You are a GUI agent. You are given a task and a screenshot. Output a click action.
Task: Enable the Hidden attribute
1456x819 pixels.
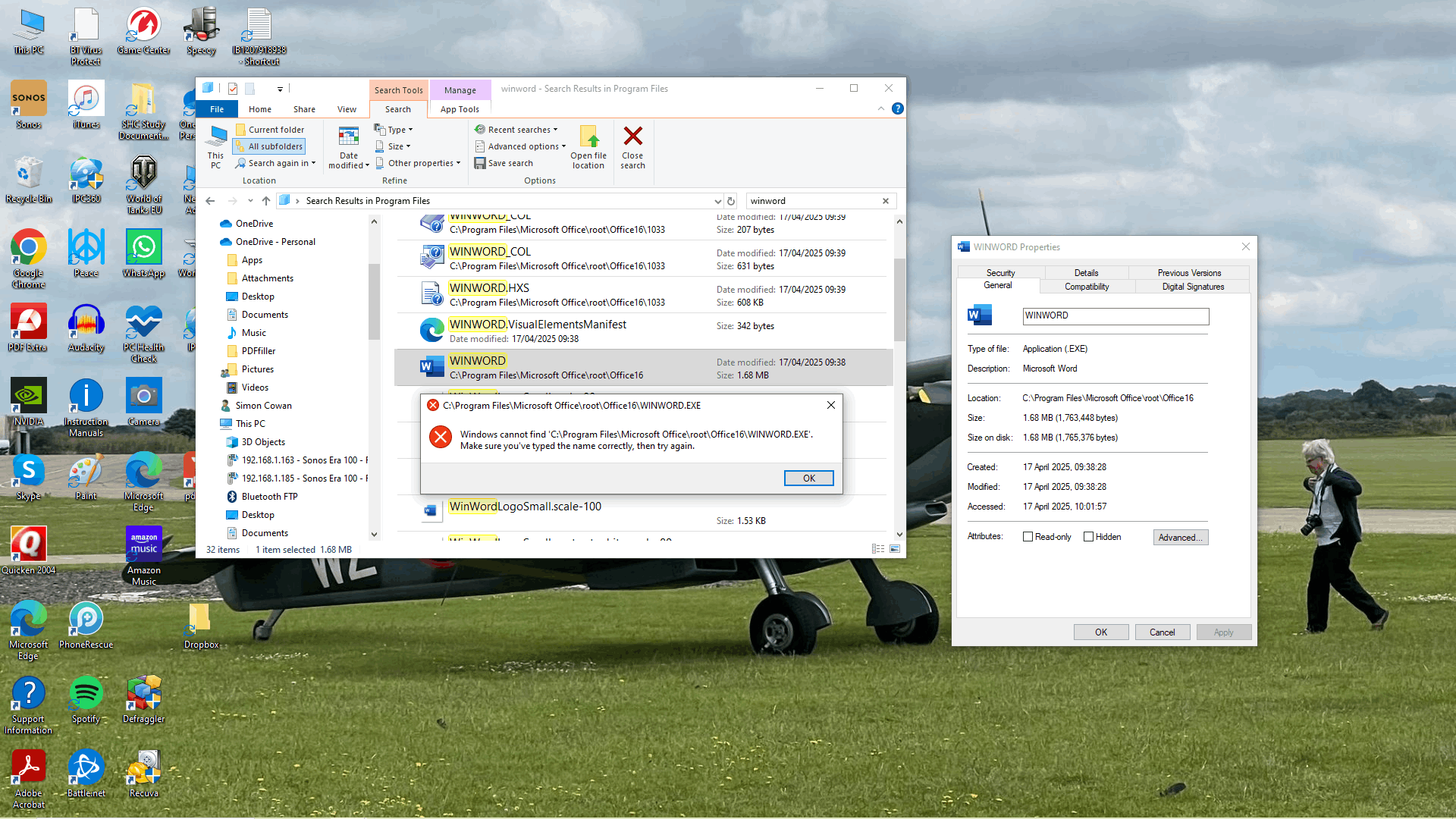pyautogui.click(x=1088, y=536)
